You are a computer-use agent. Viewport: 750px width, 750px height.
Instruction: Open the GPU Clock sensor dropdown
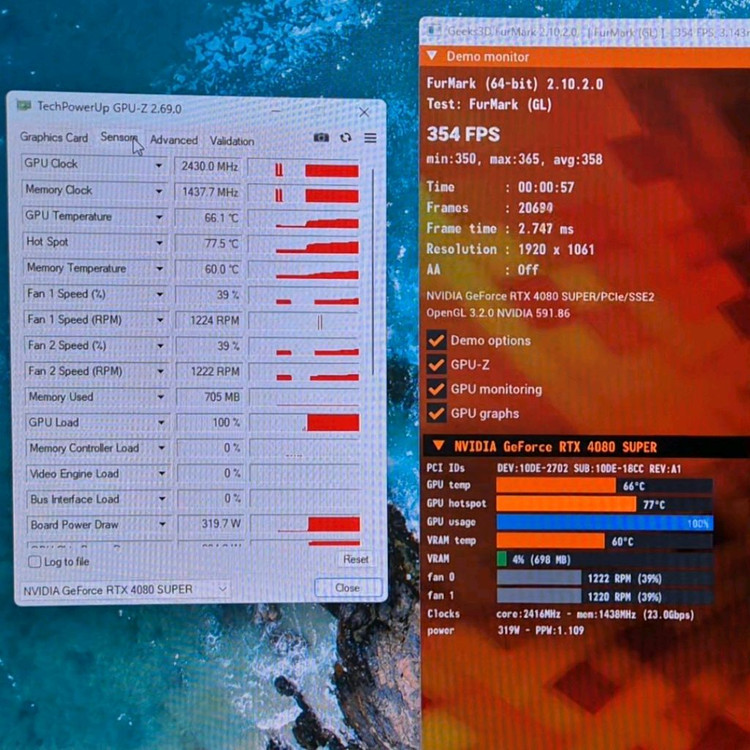(x=158, y=165)
